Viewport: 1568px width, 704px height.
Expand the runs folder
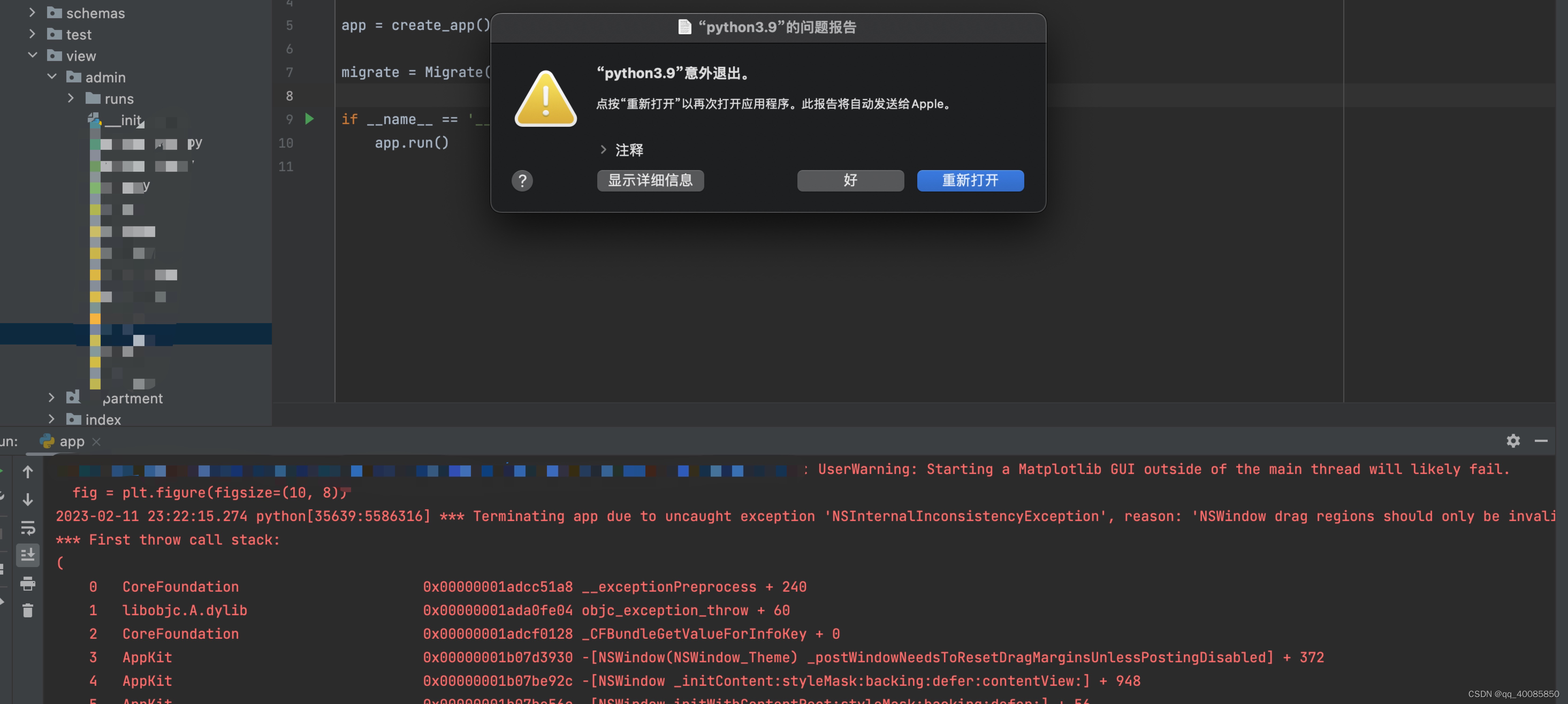tap(71, 98)
